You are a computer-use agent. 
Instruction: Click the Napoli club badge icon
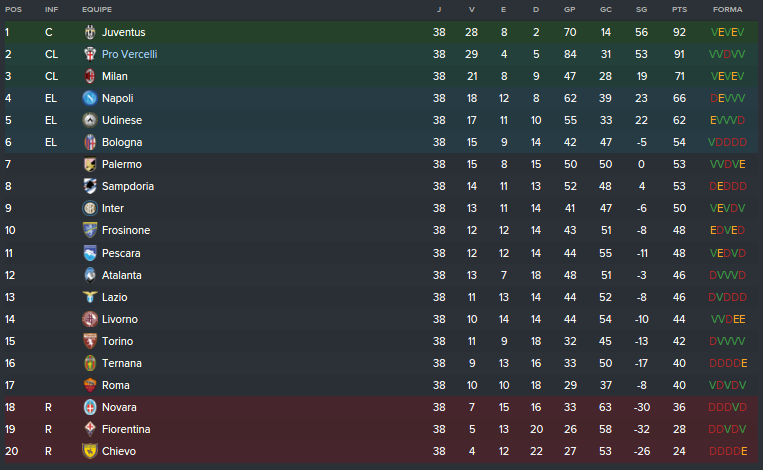pos(90,98)
